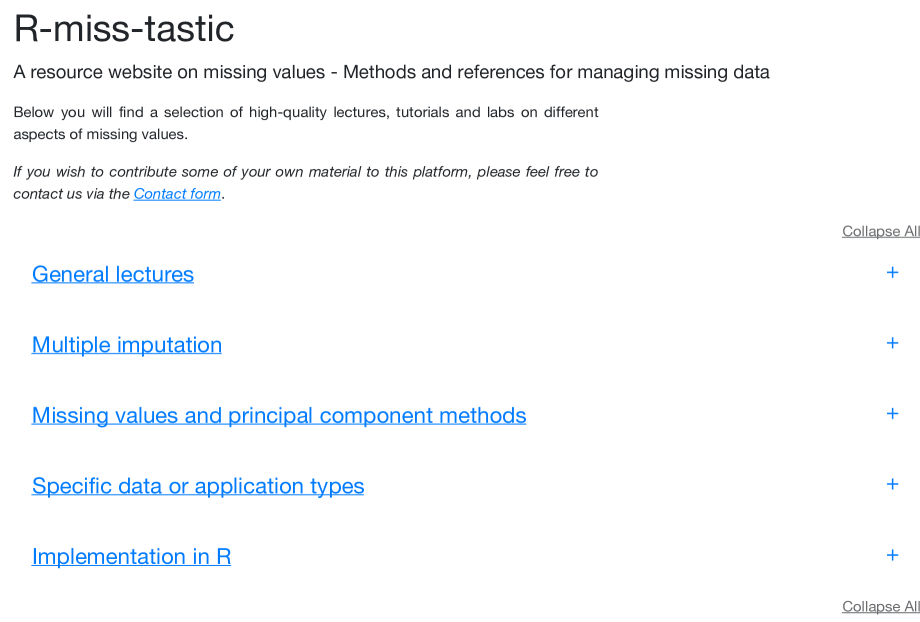
Task: Open the Contact form link
Action: (177, 194)
